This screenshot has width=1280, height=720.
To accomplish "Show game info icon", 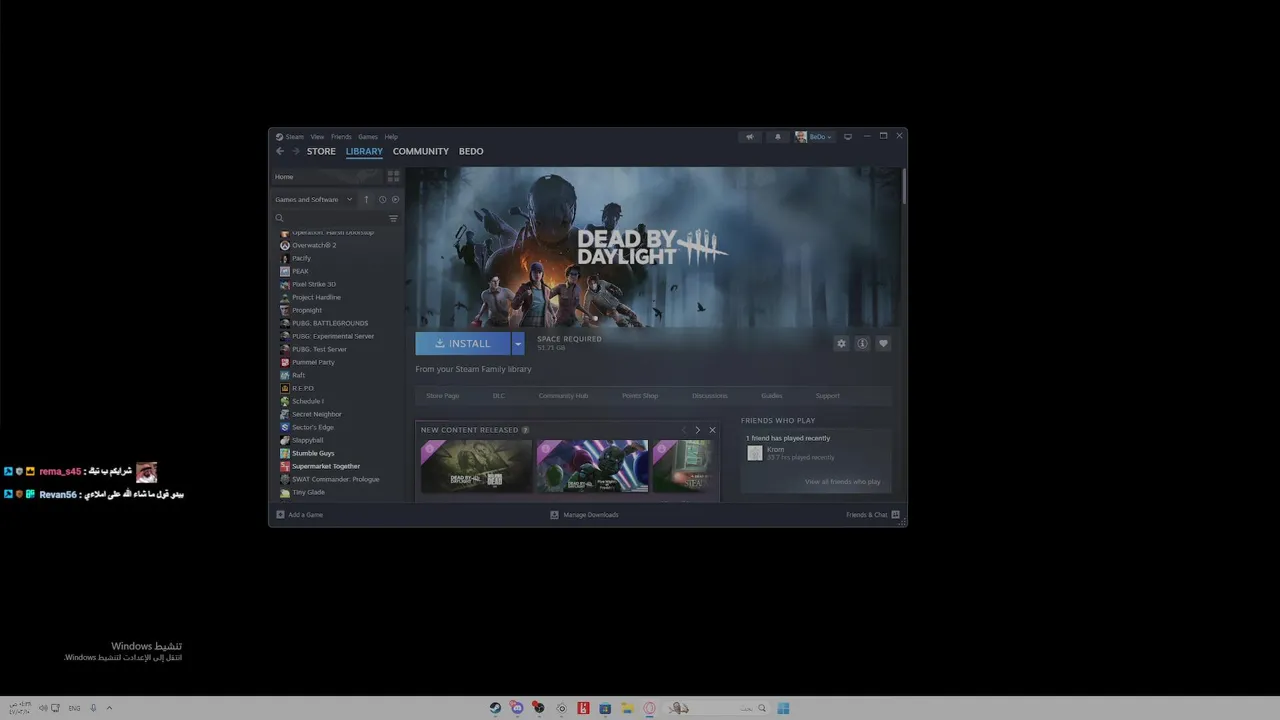I will (862, 343).
